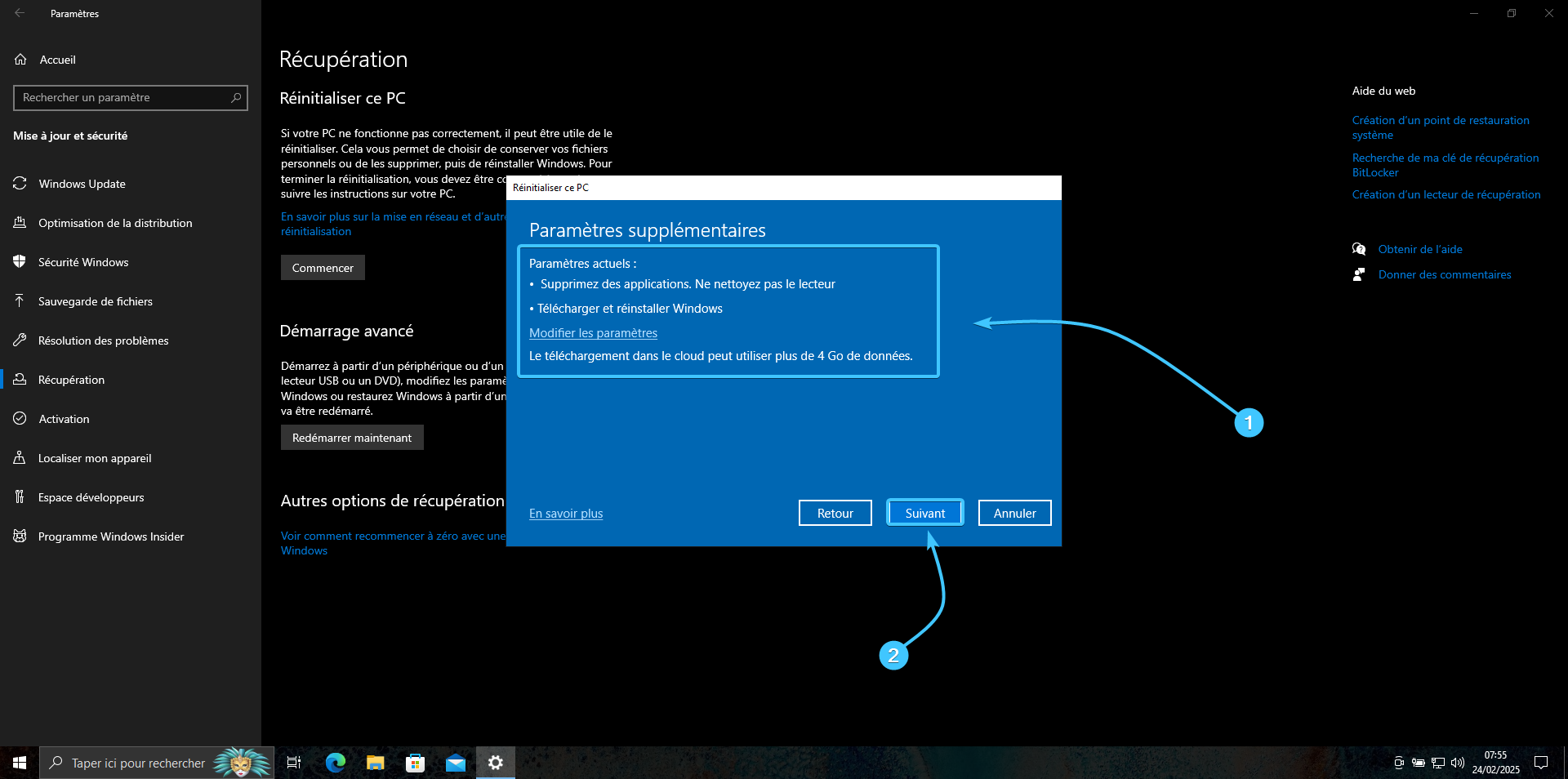Click the Suivant button in the reset dialog
The width and height of the screenshot is (1568, 779).
[x=924, y=513]
